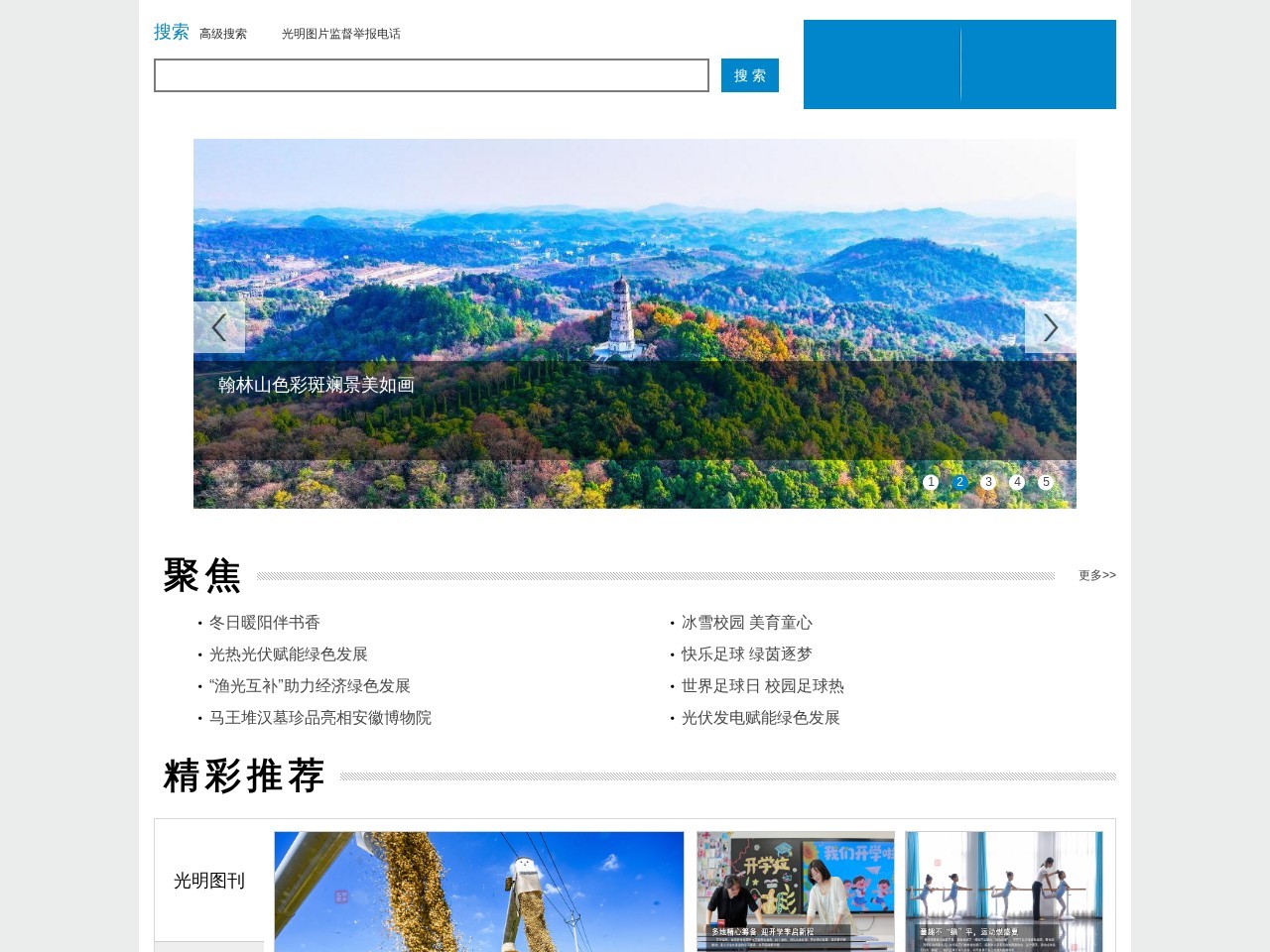Click 更多>> to see more focus news
This screenshot has height=952, width=1270.
pyautogui.click(x=1095, y=575)
